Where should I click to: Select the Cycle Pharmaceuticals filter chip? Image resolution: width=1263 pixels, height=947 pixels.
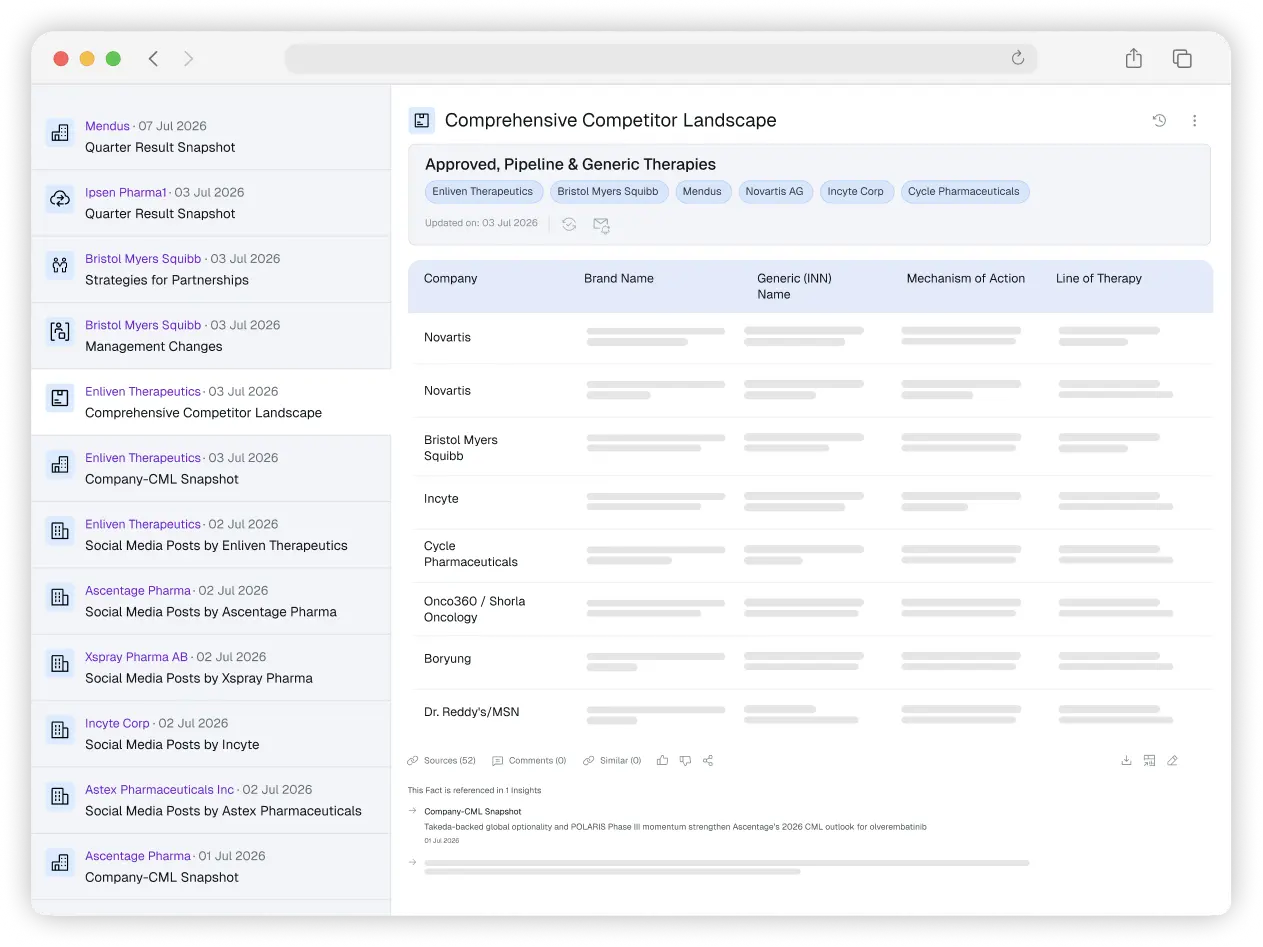(964, 192)
